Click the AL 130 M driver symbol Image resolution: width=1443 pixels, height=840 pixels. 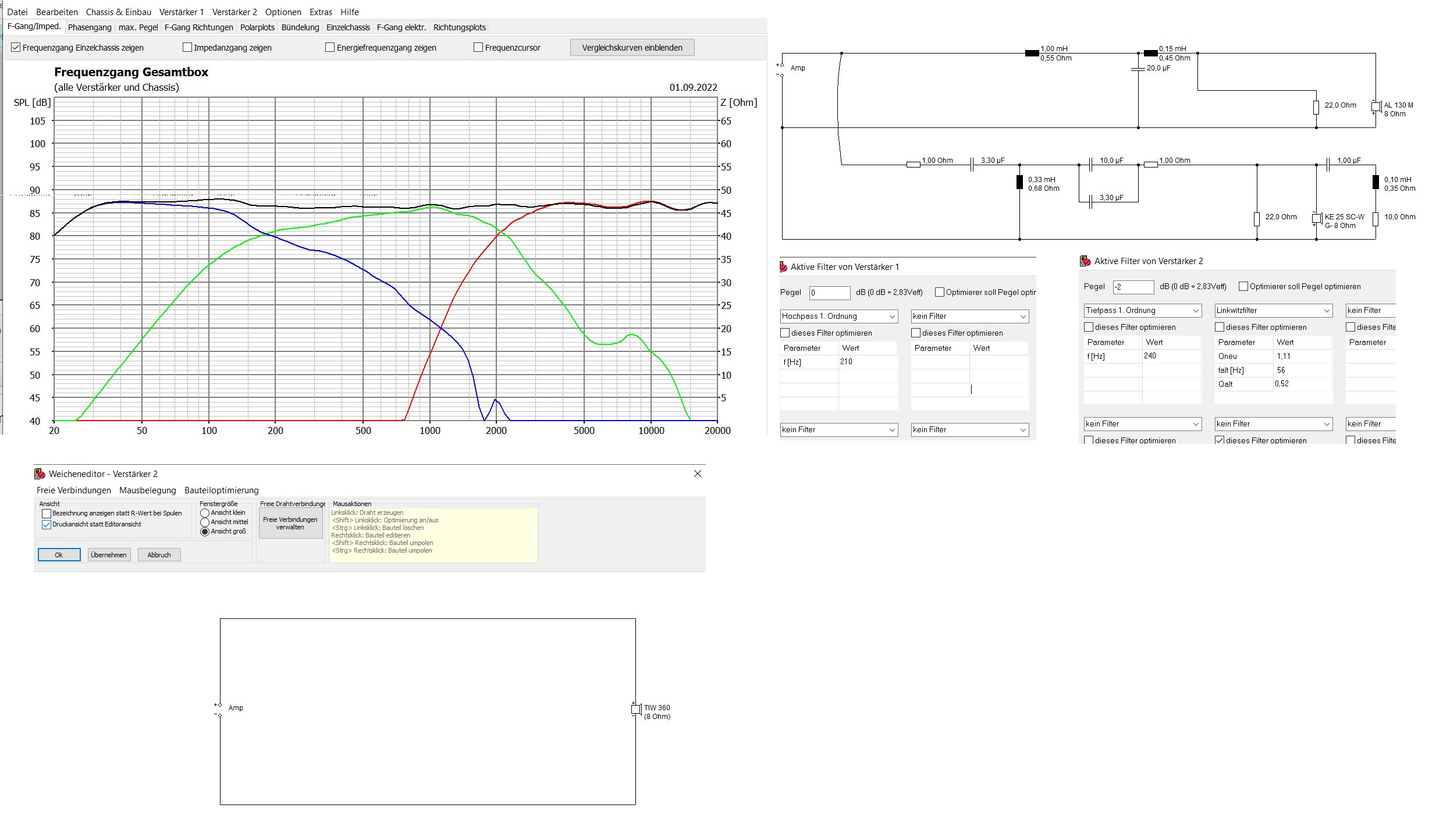point(1376,107)
